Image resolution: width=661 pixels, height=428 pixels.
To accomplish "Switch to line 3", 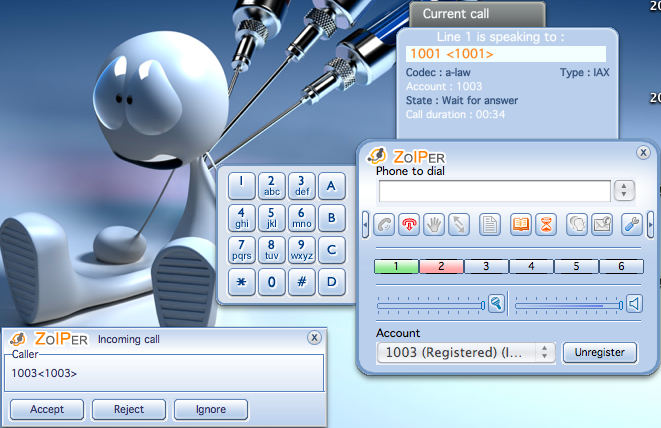I will 486,266.
